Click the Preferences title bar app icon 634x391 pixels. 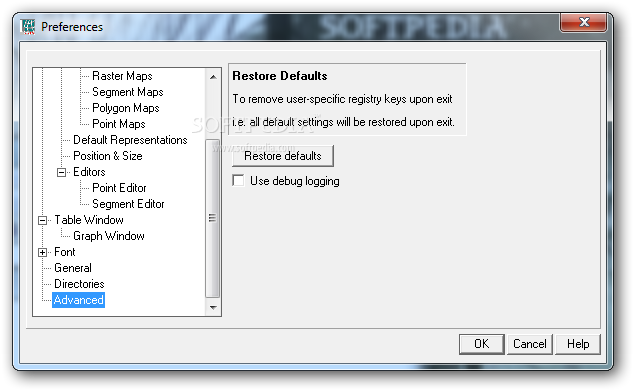(28, 27)
